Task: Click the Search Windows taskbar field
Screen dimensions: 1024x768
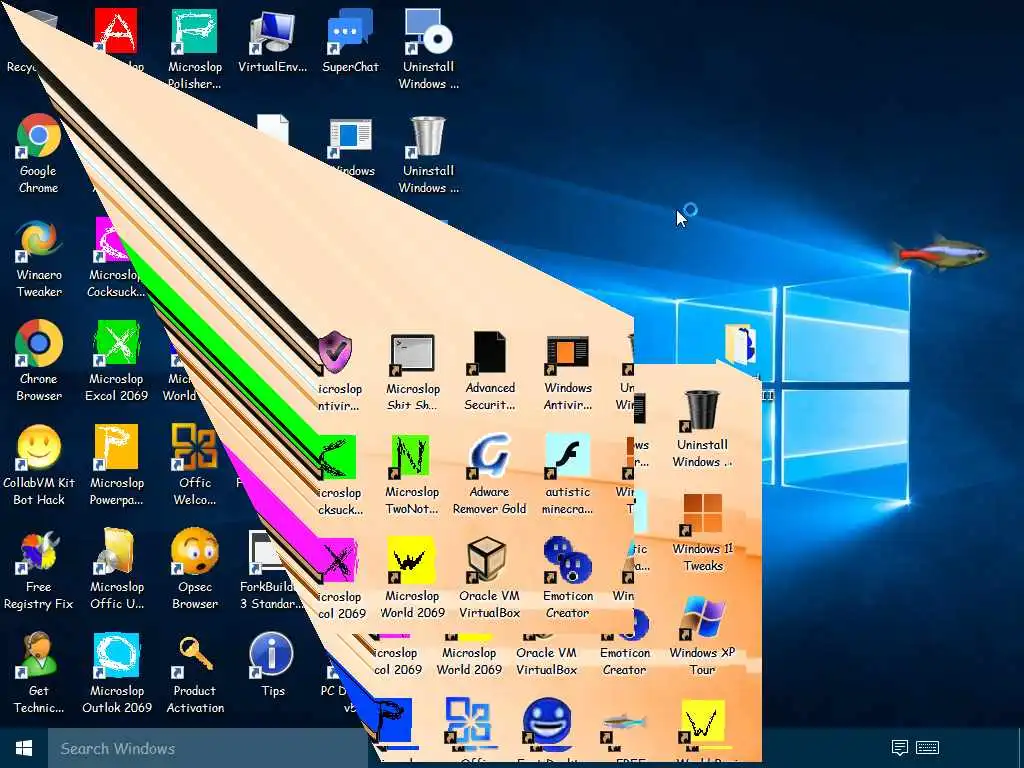Action: 208,748
